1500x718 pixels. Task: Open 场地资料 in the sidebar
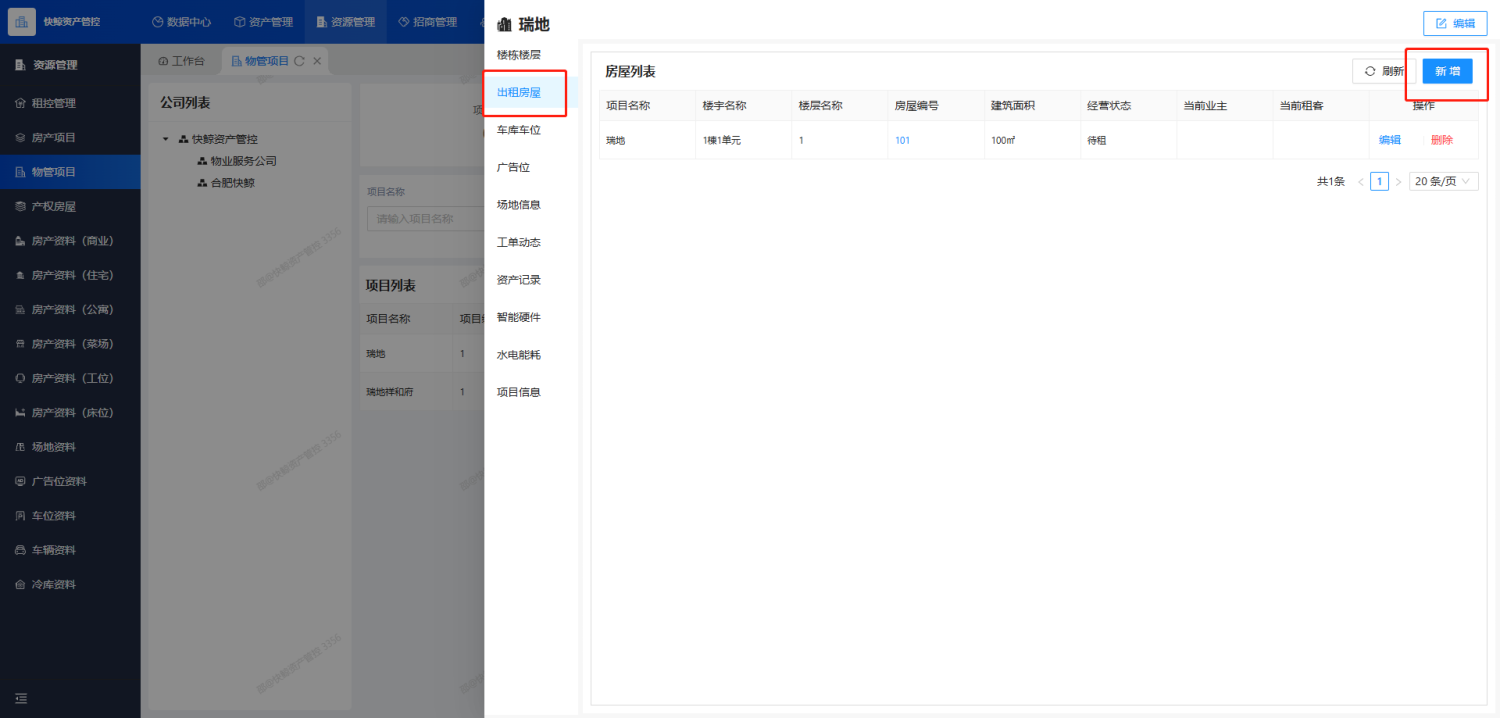pos(70,447)
